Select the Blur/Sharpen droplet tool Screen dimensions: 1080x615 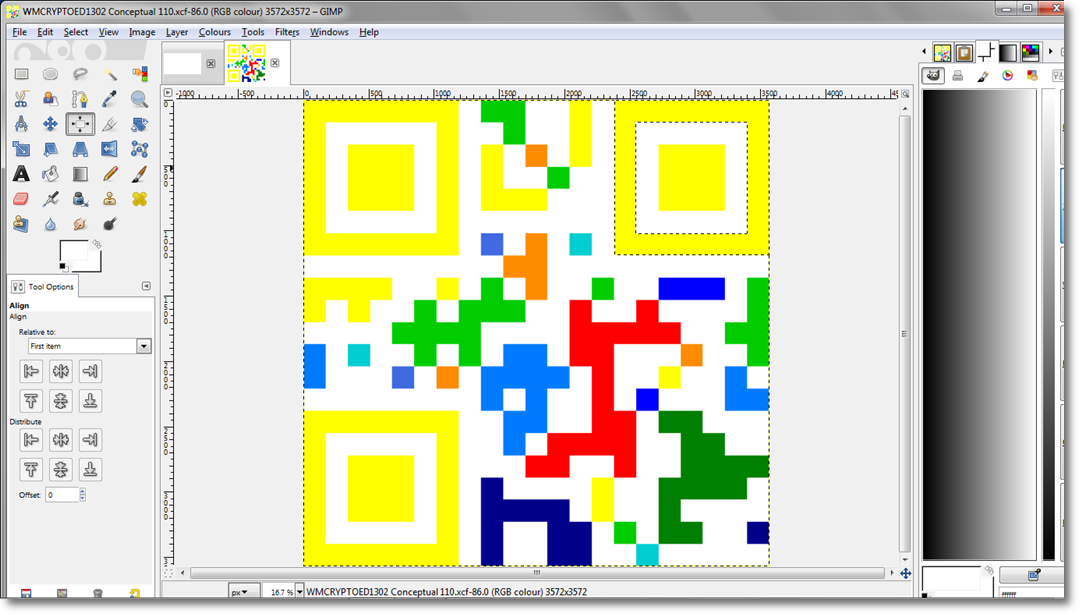(x=50, y=224)
